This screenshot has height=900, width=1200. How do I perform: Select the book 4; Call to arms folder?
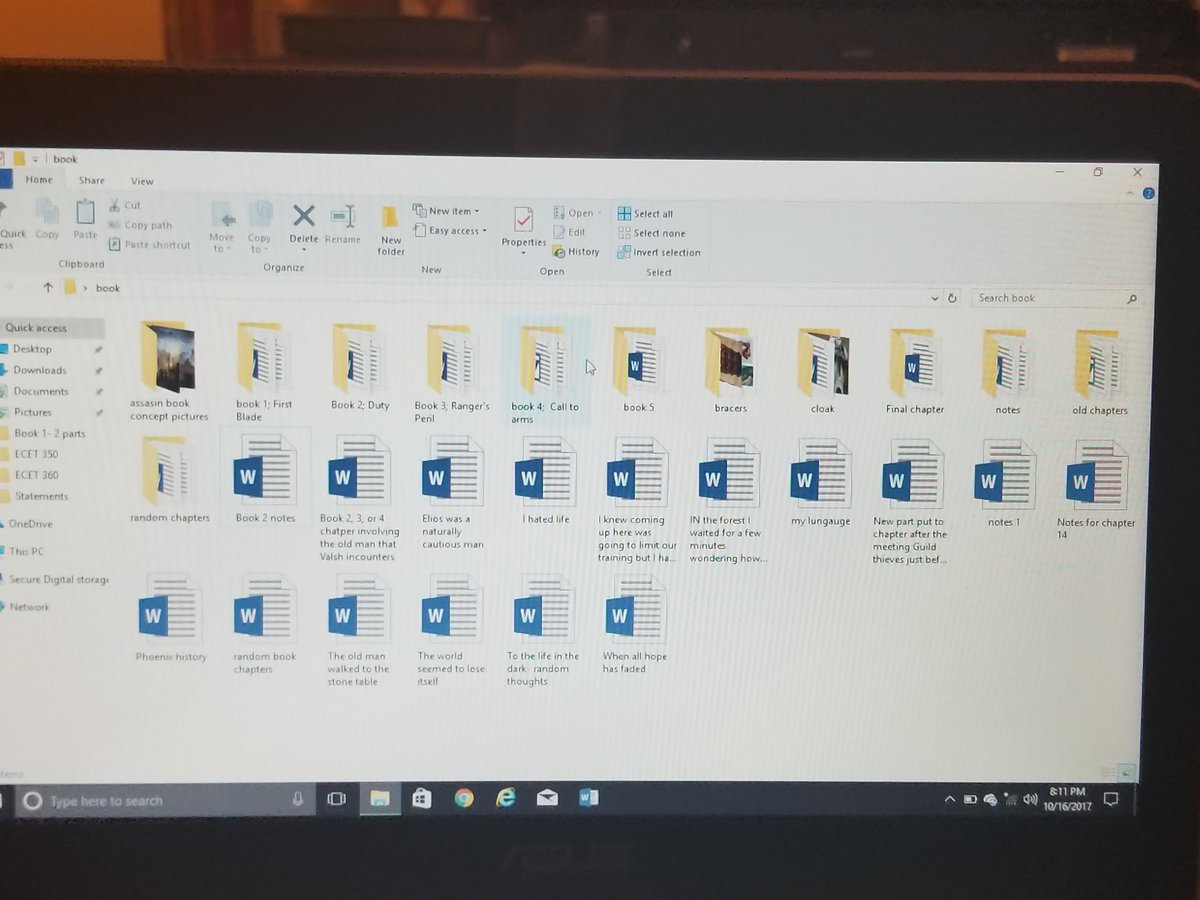pos(545,373)
